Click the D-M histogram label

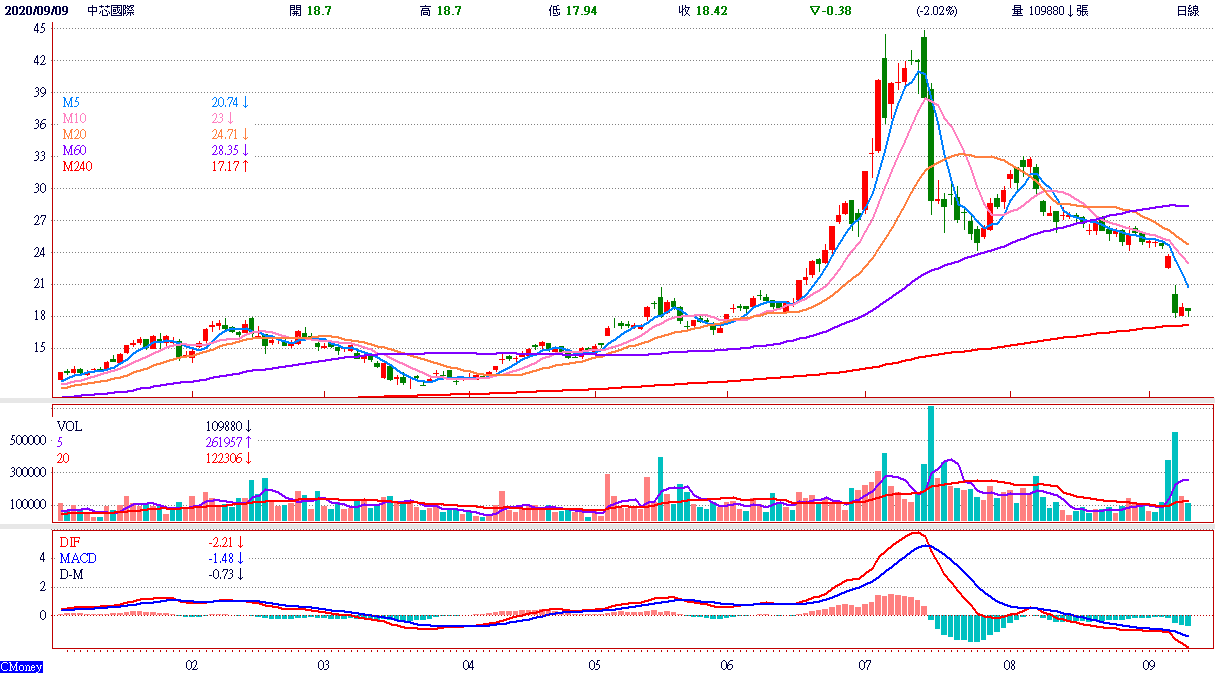[72, 574]
